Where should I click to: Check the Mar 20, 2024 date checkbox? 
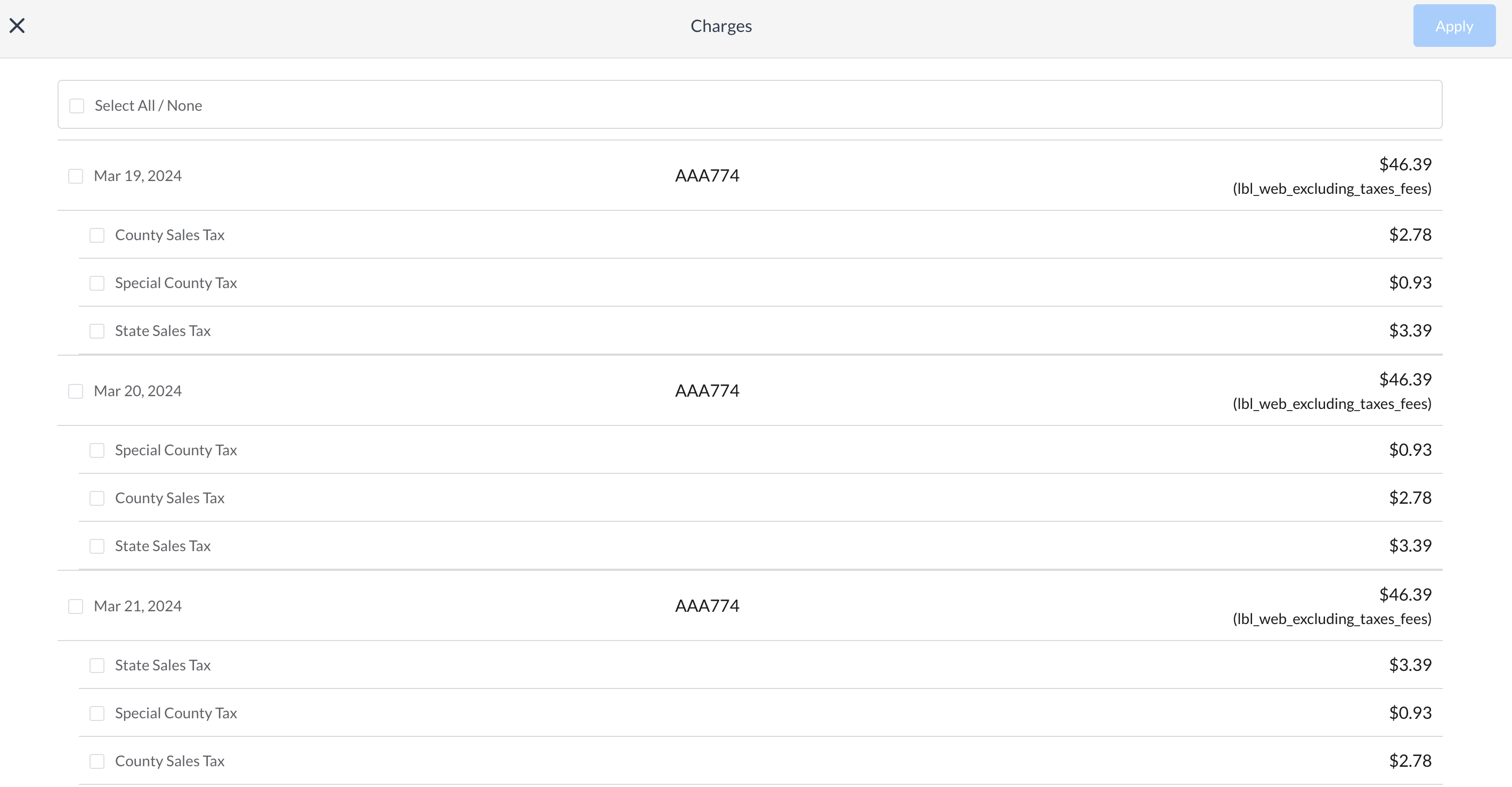[x=76, y=390]
